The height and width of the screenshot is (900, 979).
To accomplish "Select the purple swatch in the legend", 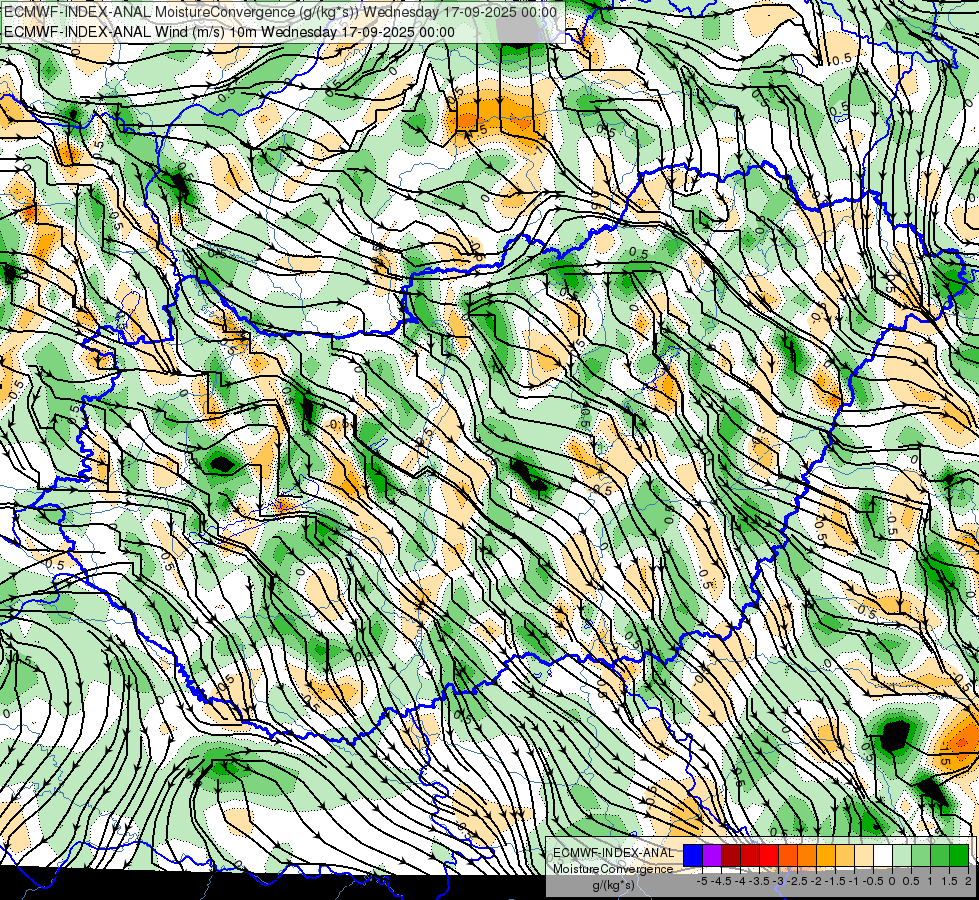I will [x=712, y=855].
